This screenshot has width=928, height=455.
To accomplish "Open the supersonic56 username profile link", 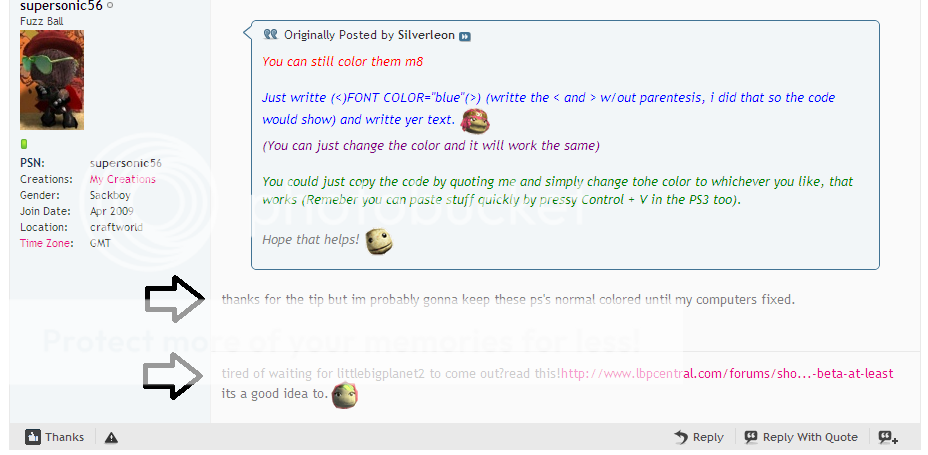I will pos(62,7).
